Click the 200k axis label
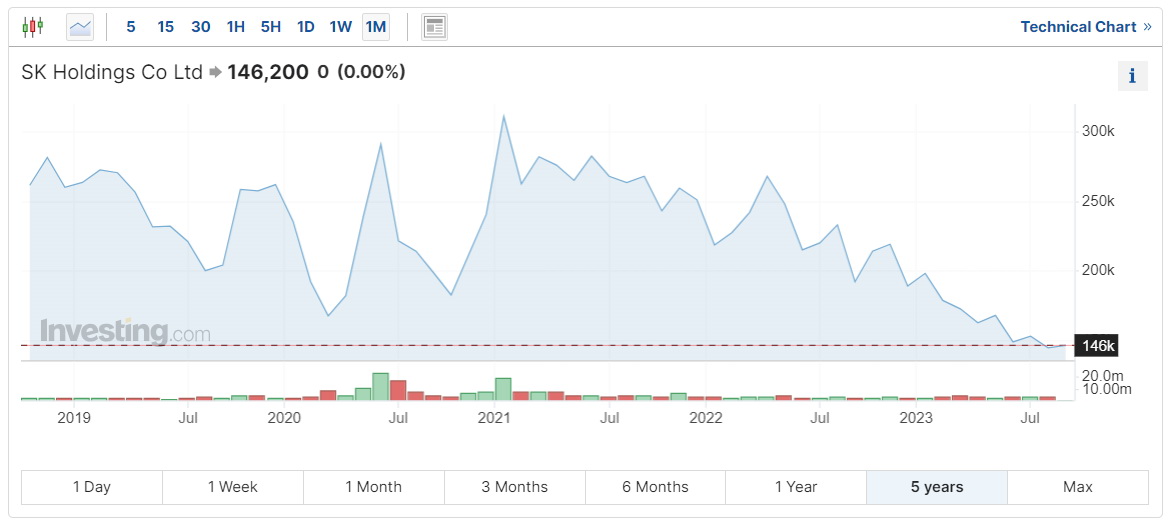Image resolution: width=1169 pixels, height=528 pixels. pyautogui.click(x=1099, y=270)
